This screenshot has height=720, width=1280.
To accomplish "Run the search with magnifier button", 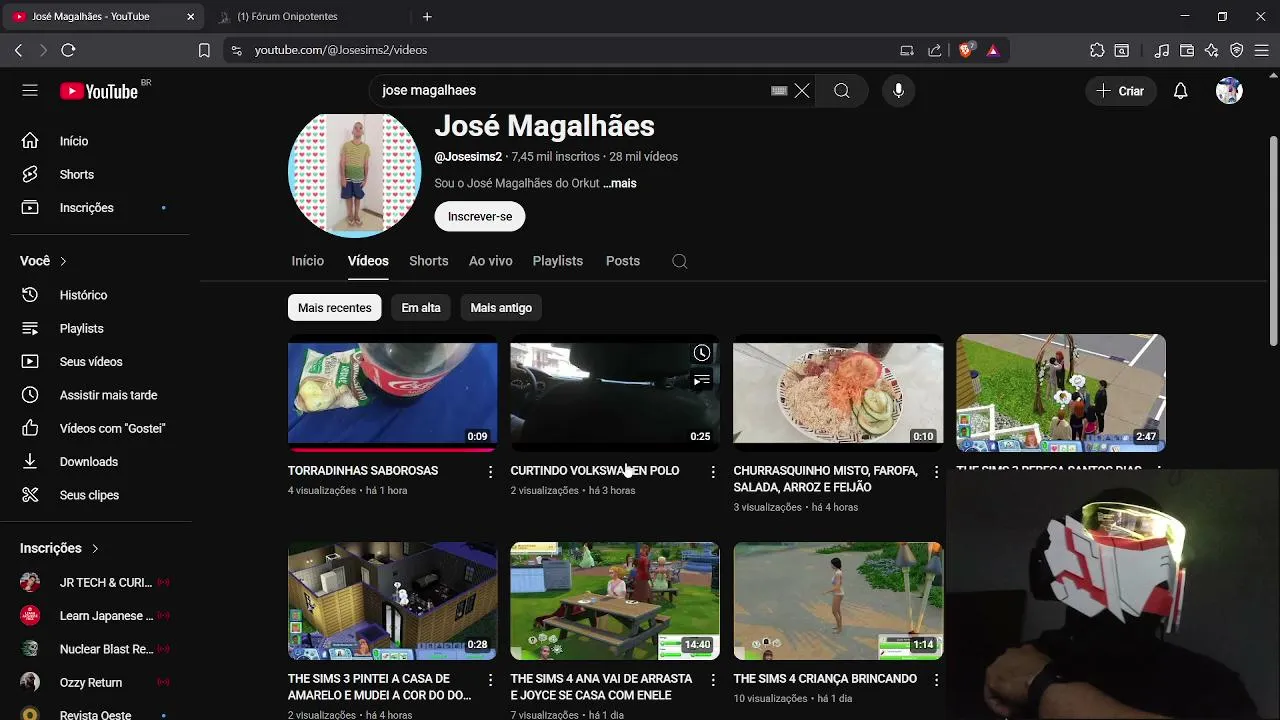I will tap(842, 91).
